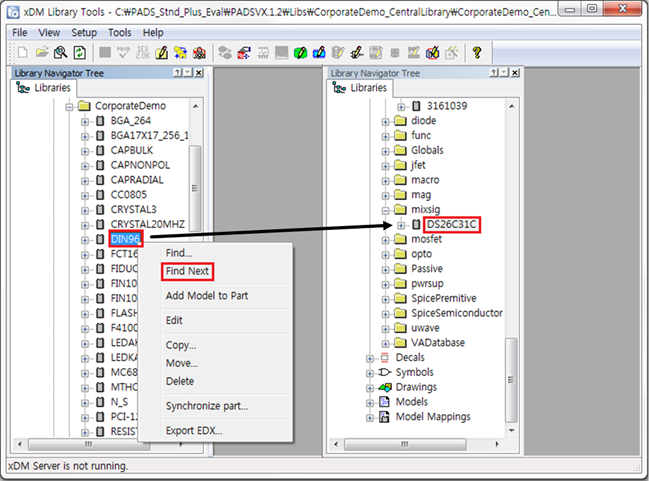649x481 pixels.
Task: Click the Open folder toolbar icon
Action: [x=42, y=53]
